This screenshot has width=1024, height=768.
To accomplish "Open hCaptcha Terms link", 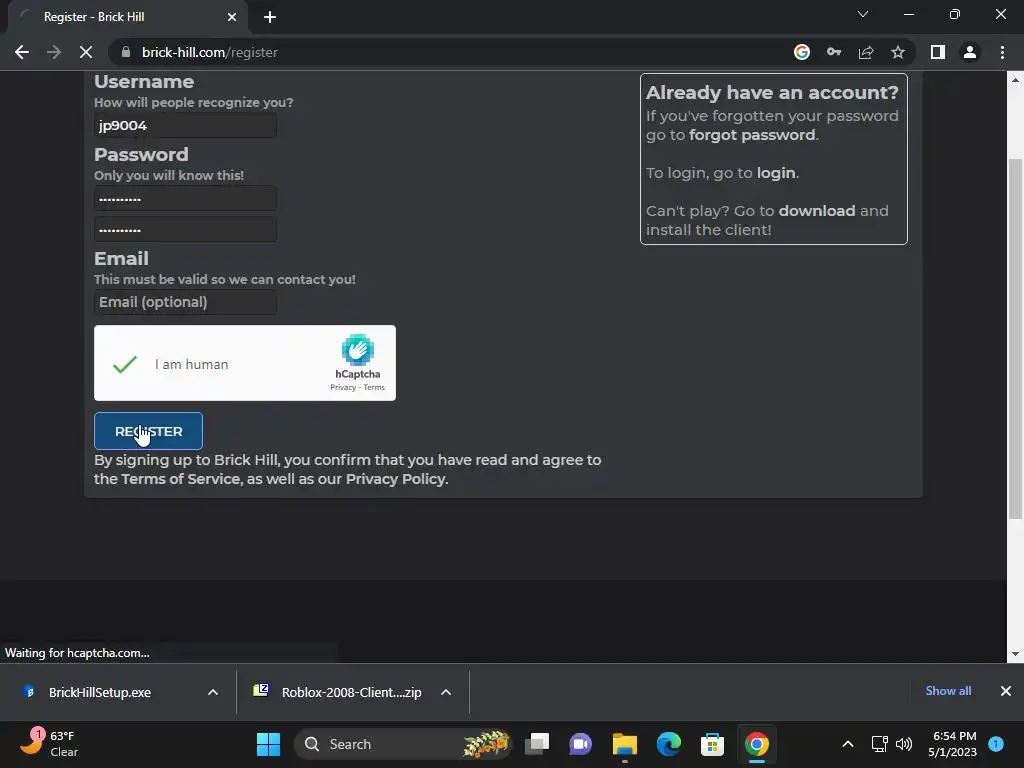I will pyautogui.click(x=374, y=387).
